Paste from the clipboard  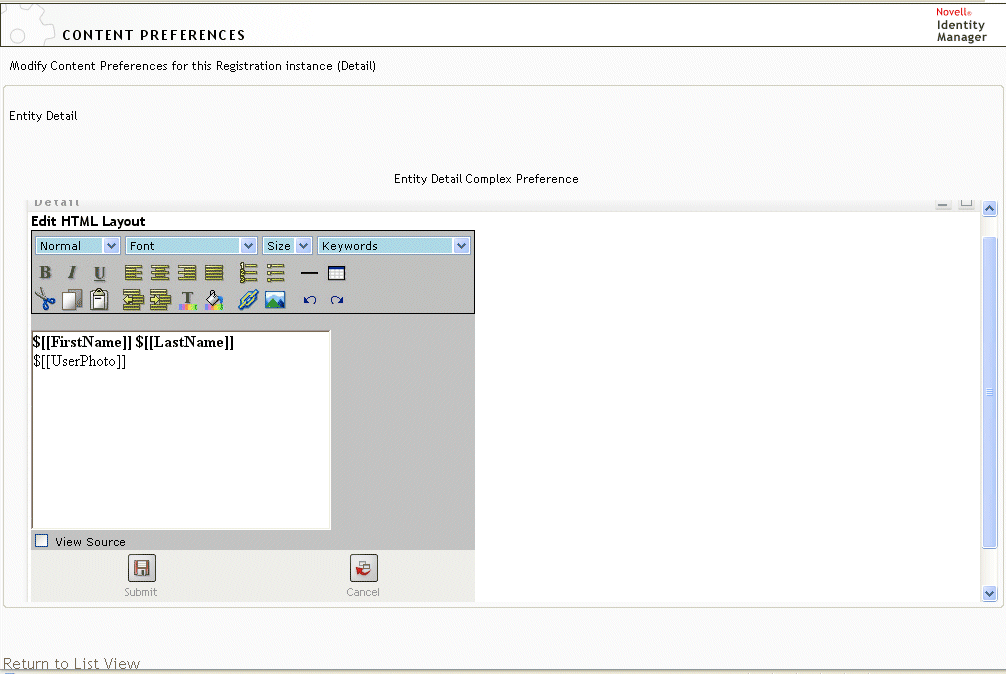click(99, 299)
